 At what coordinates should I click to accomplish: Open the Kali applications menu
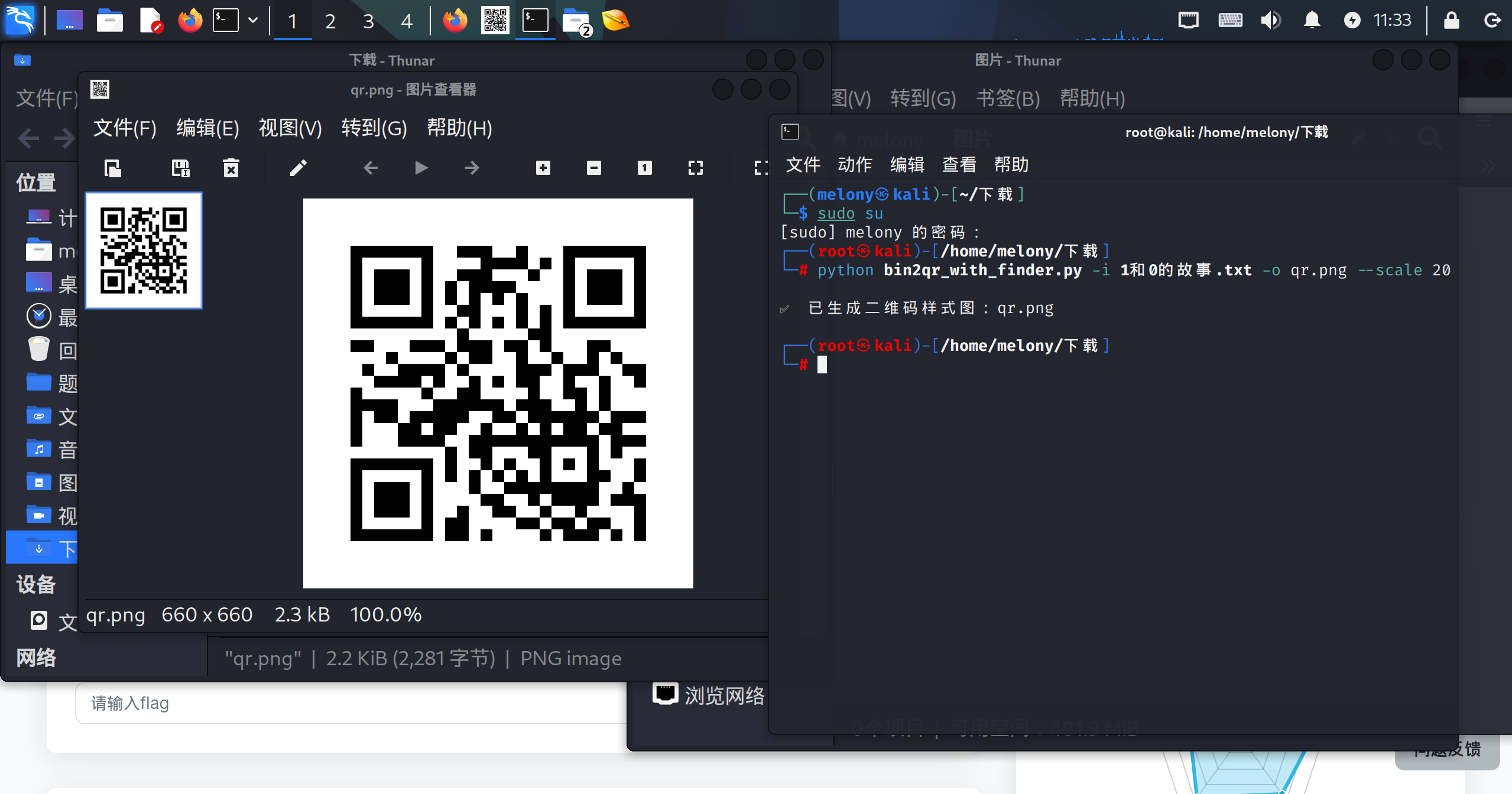point(20,20)
